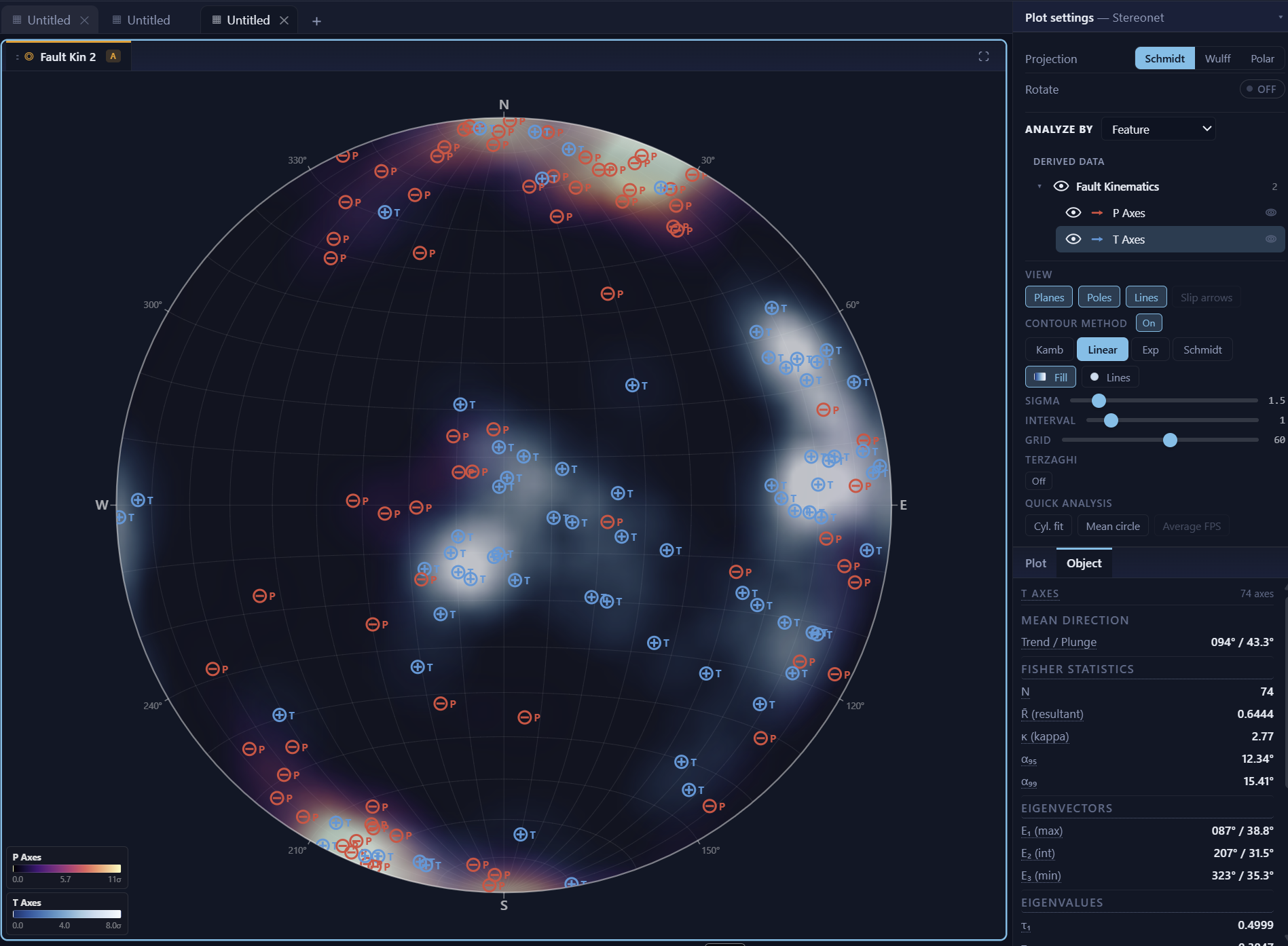Open the Fault Kin 2 panel tab
This screenshot has height=946, width=1288.
click(x=68, y=56)
